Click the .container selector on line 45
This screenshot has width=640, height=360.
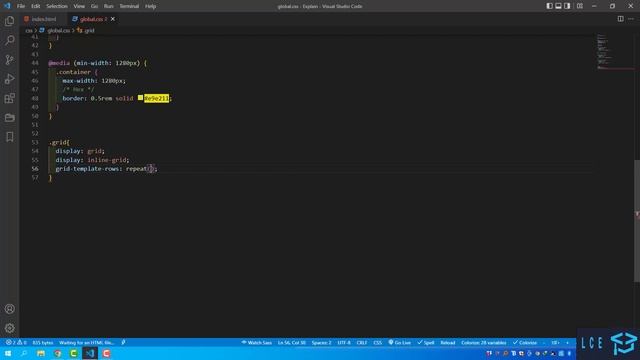click(73, 72)
